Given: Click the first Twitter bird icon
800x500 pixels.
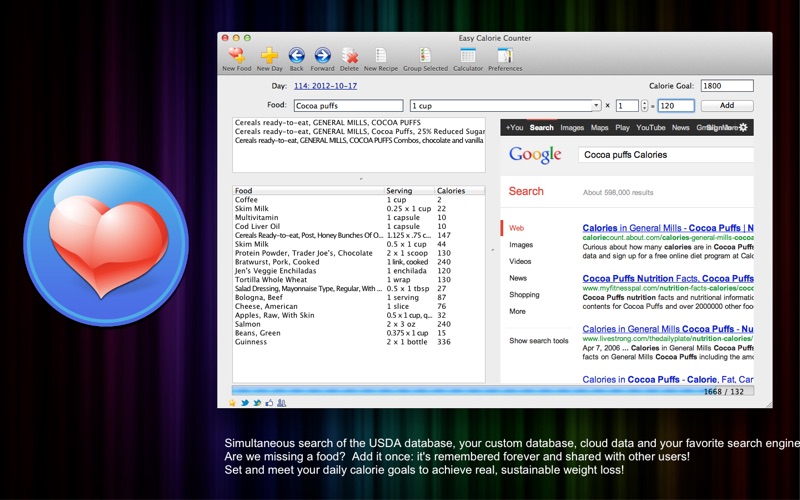Looking at the screenshot, I should pyautogui.click(x=245, y=403).
